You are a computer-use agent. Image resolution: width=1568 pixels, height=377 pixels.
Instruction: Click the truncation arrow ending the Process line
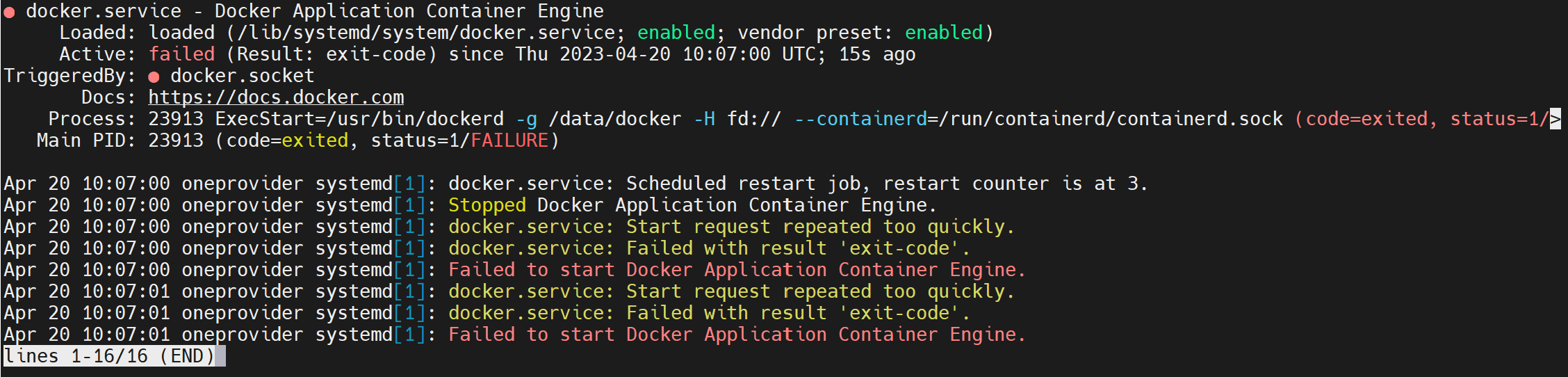click(1555, 119)
